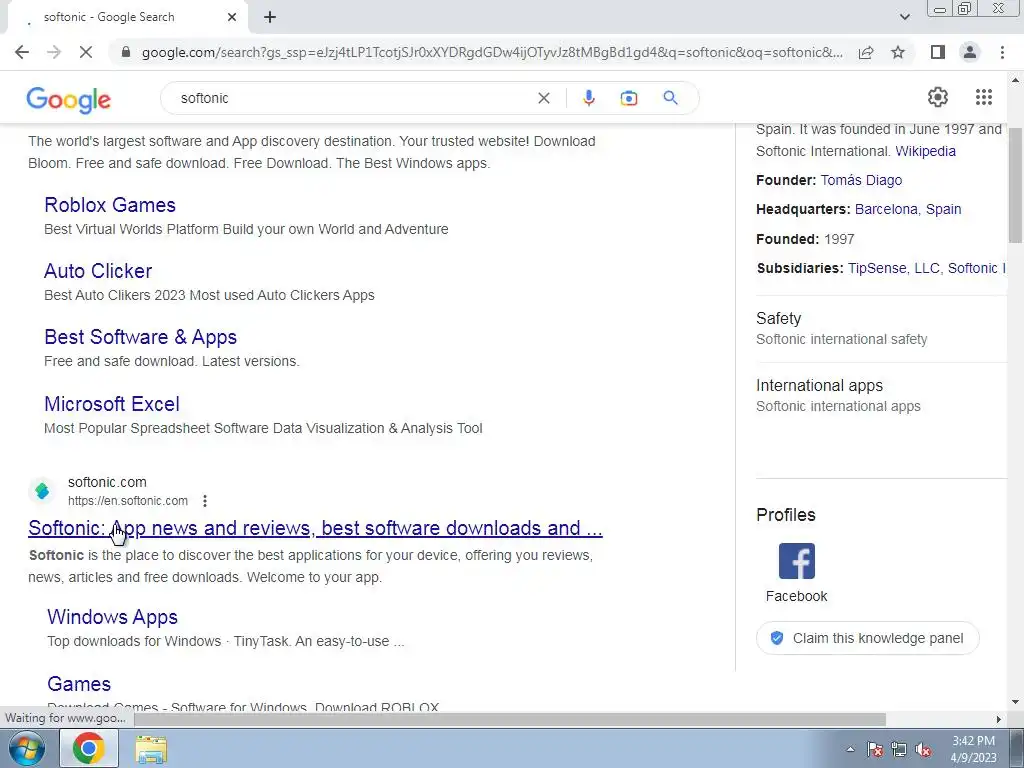
Task: Open the Windows Apps sitelink
Action: pos(112,617)
